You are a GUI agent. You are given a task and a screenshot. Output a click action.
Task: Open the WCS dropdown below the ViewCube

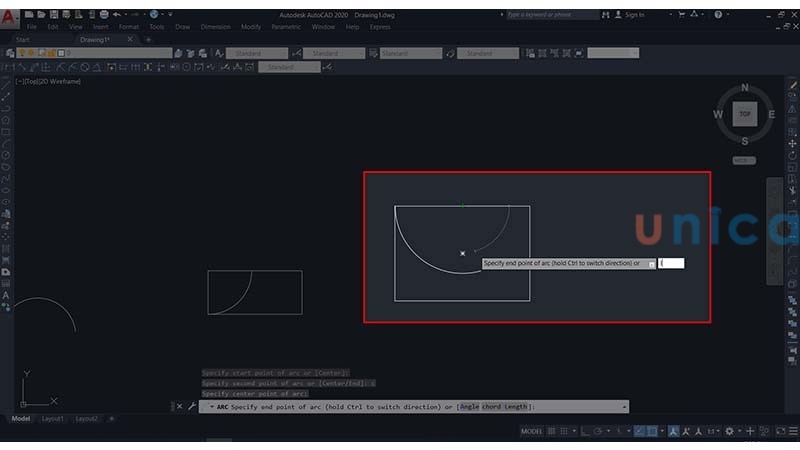(744, 160)
